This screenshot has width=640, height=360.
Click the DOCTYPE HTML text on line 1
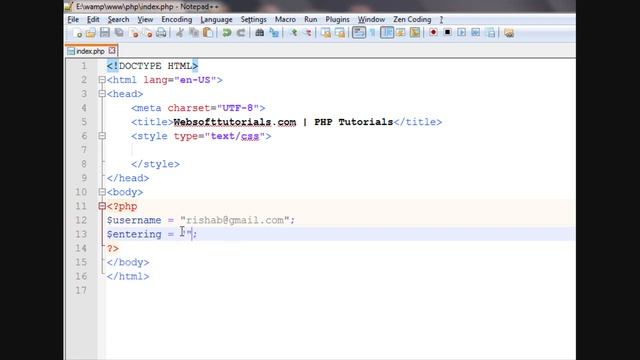156,66
